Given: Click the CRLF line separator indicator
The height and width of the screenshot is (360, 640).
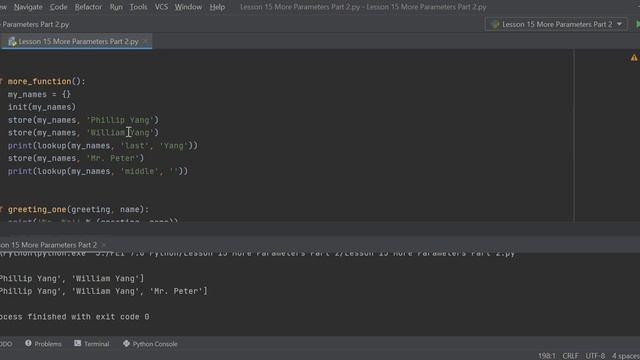Looking at the screenshot, I should [x=570, y=356].
